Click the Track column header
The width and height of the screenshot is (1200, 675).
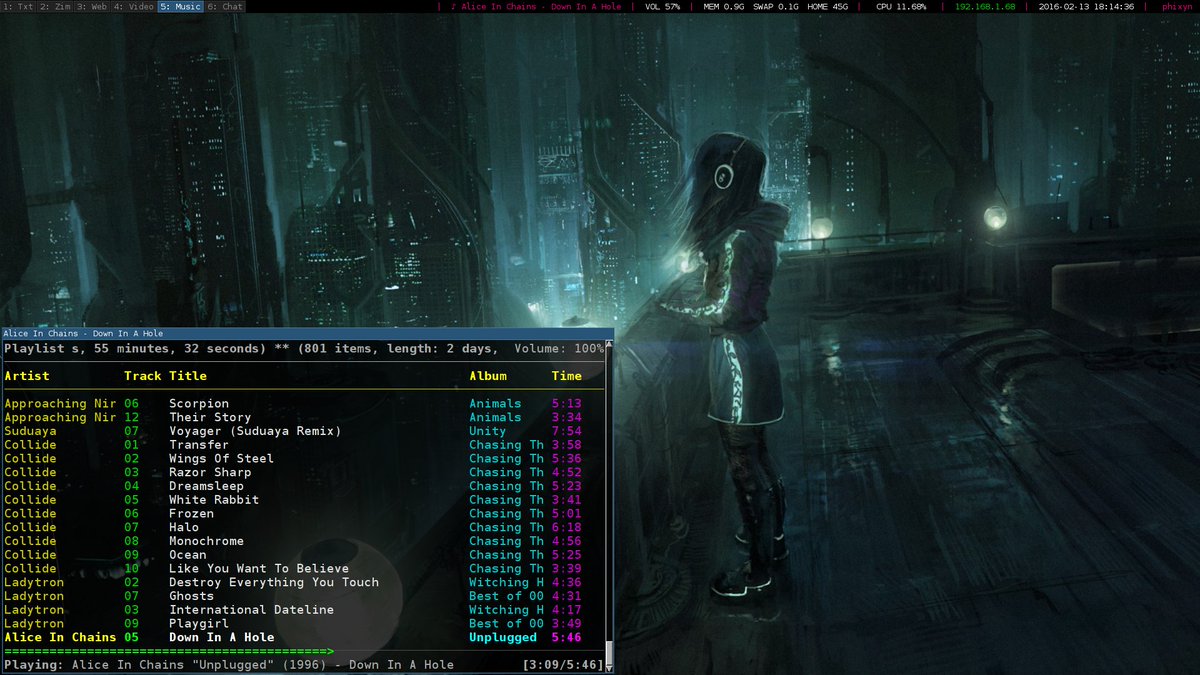coord(142,376)
